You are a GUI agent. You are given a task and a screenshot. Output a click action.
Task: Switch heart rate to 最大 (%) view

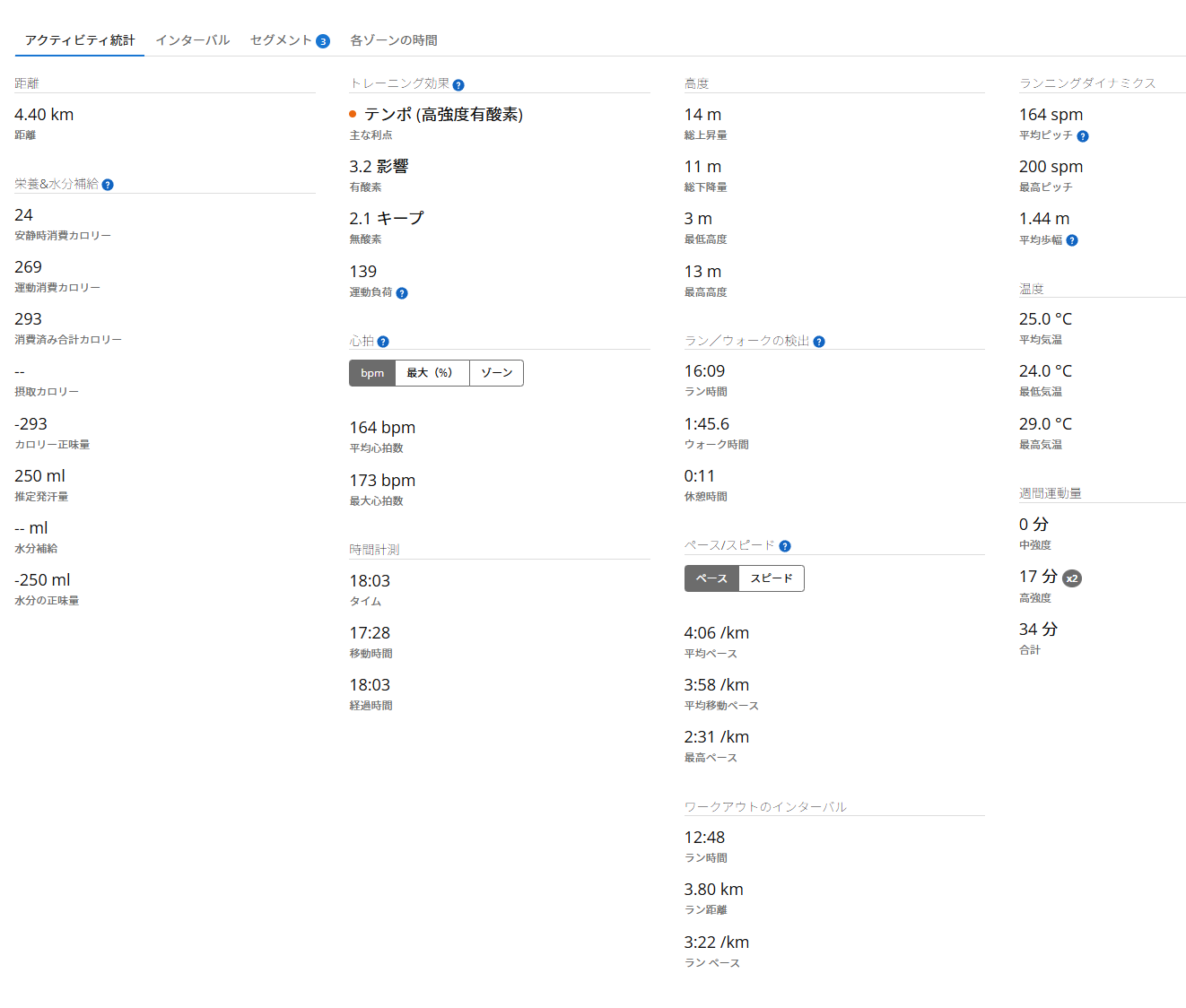[432, 373]
